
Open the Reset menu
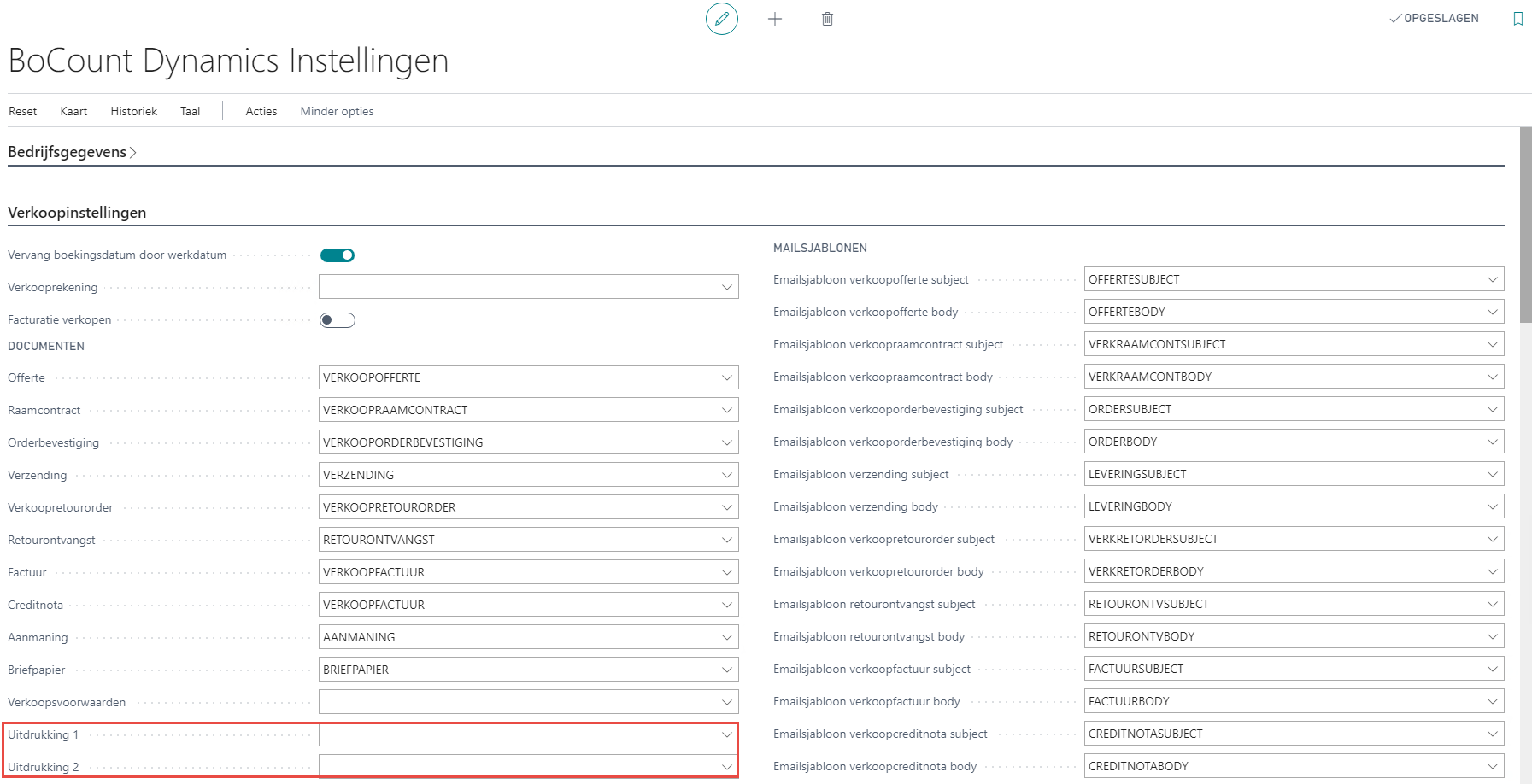point(23,111)
